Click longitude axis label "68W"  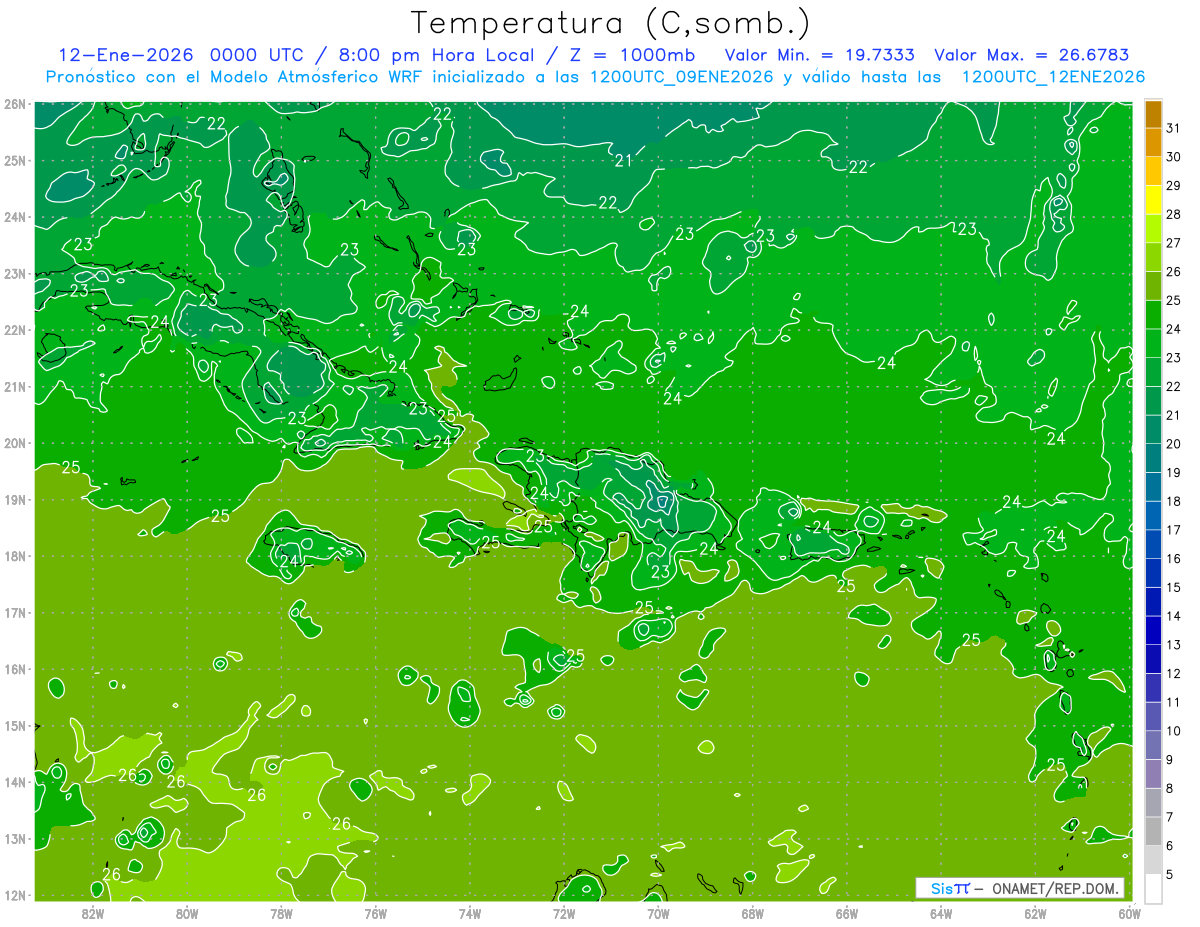pos(753,913)
